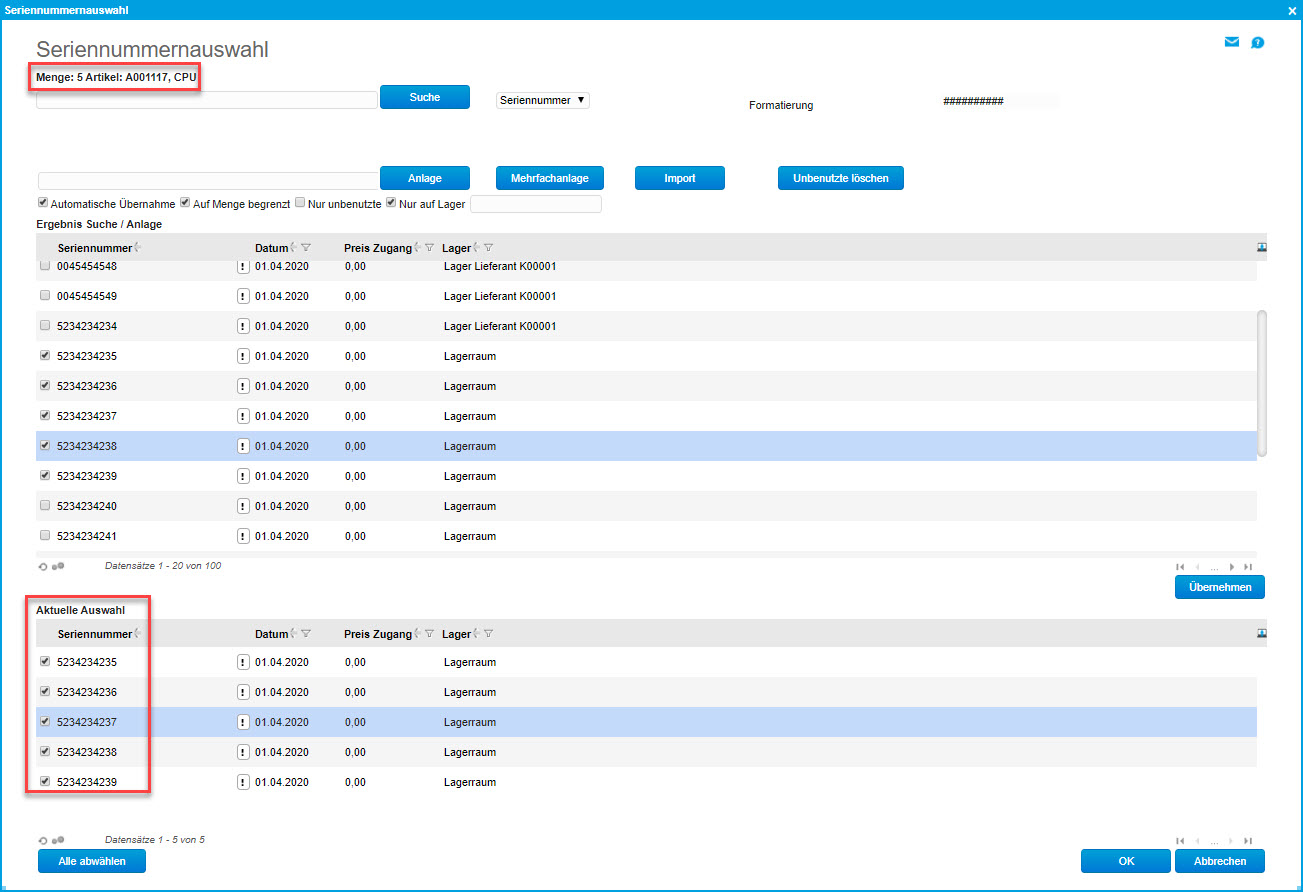
Task: Open the Seriennummer search type dropdown
Action: point(543,100)
